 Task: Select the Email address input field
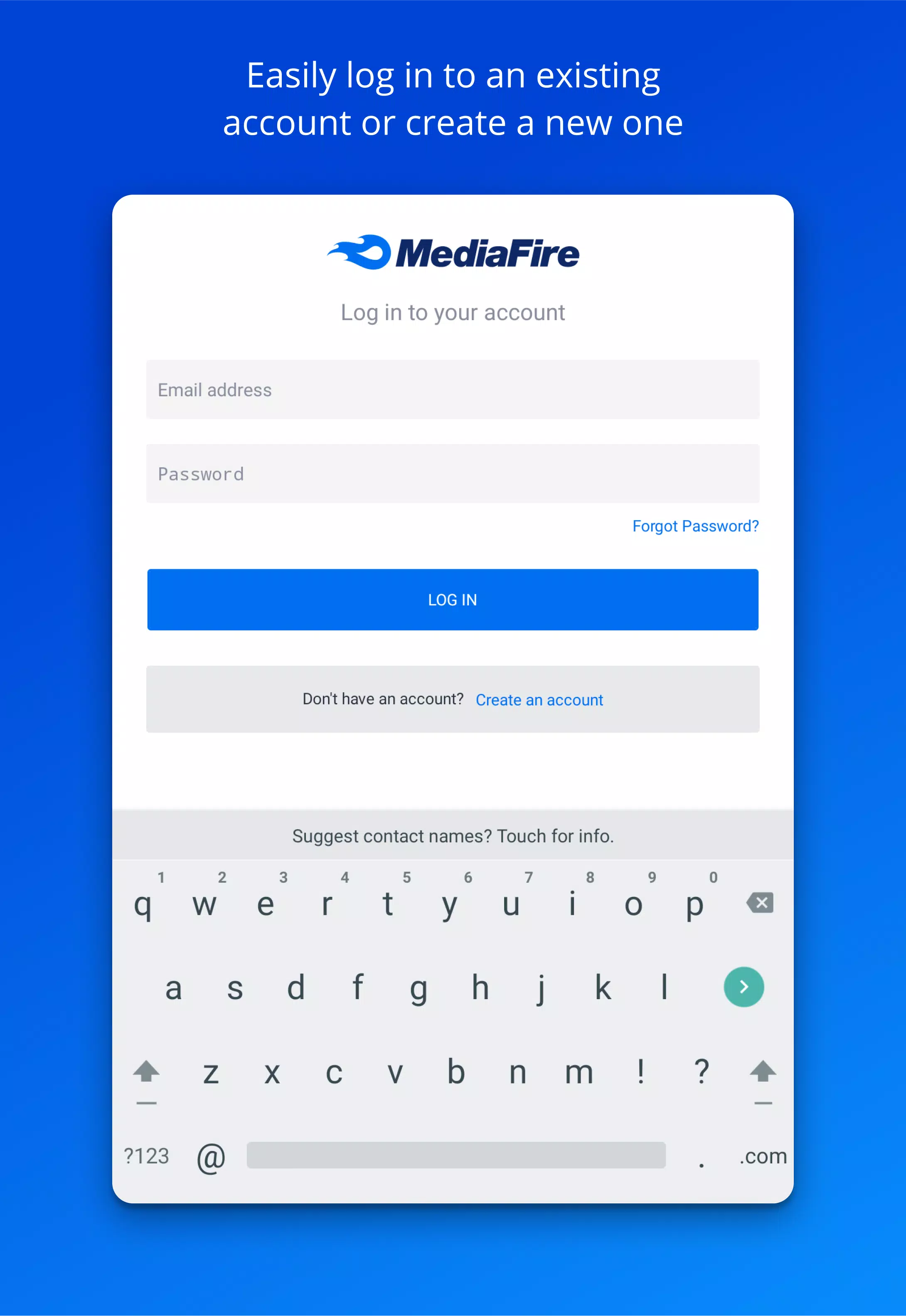click(x=452, y=390)
